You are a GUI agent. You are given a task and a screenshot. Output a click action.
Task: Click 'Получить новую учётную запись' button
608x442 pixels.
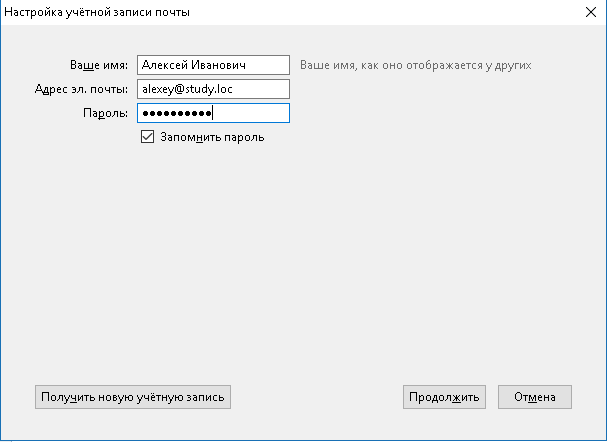133,397
